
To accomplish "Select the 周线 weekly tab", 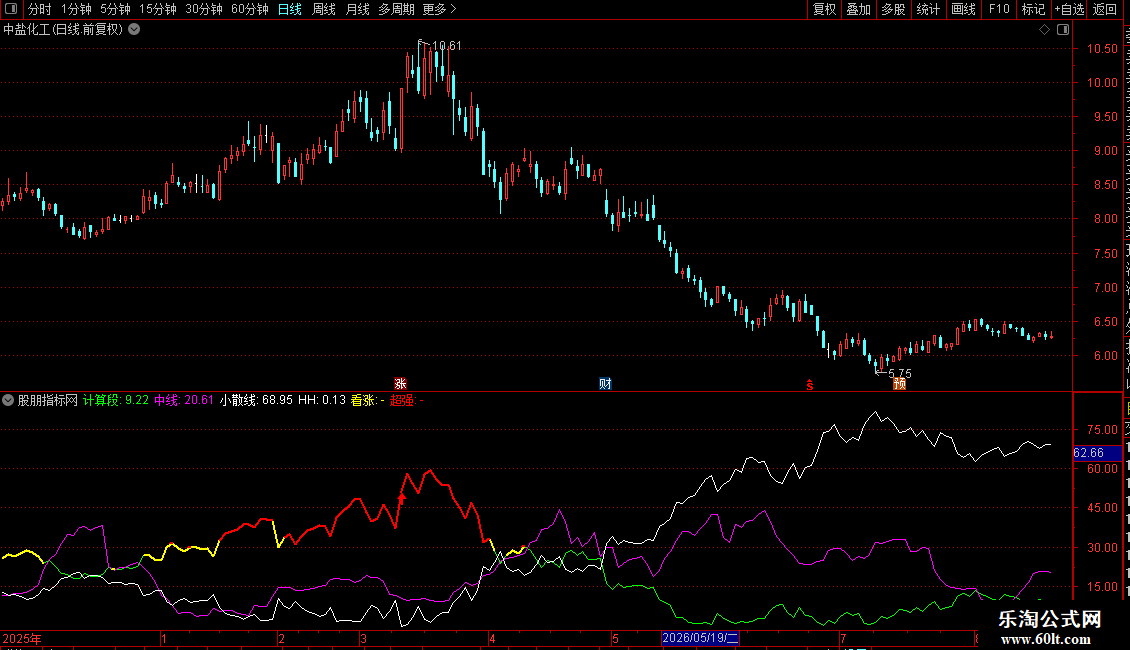I will click(324, 9).
